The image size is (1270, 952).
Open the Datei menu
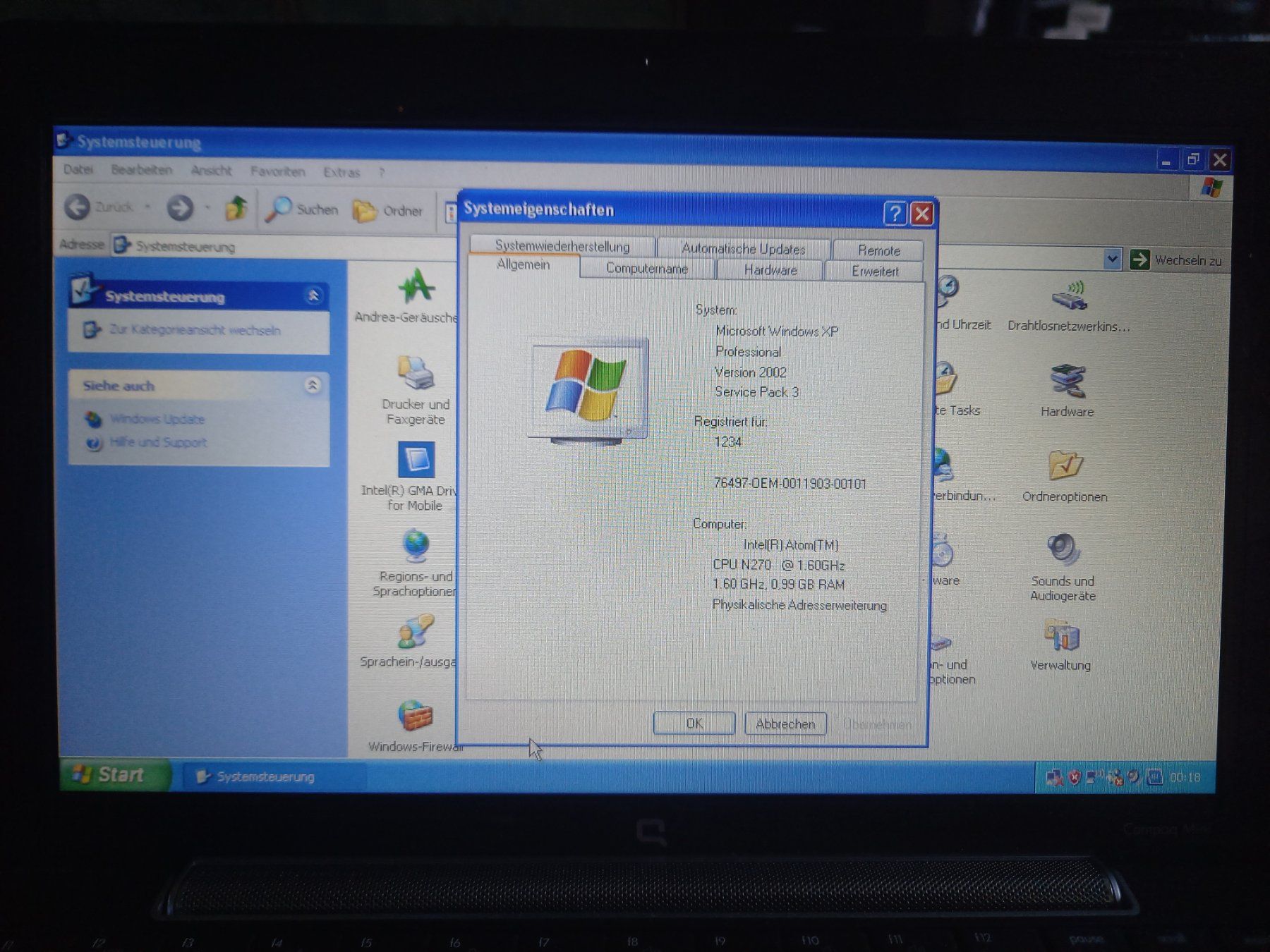pos(78,169)
